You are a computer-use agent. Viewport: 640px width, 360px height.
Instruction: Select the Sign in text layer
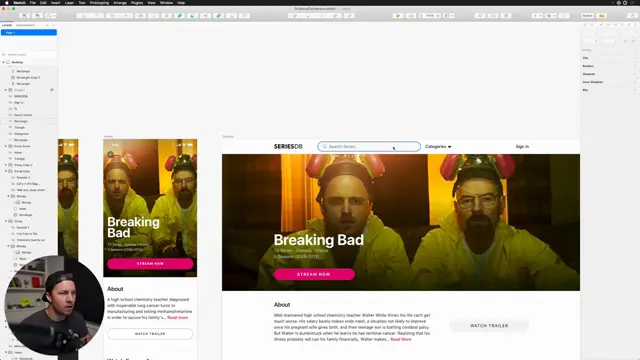(19, 102)
